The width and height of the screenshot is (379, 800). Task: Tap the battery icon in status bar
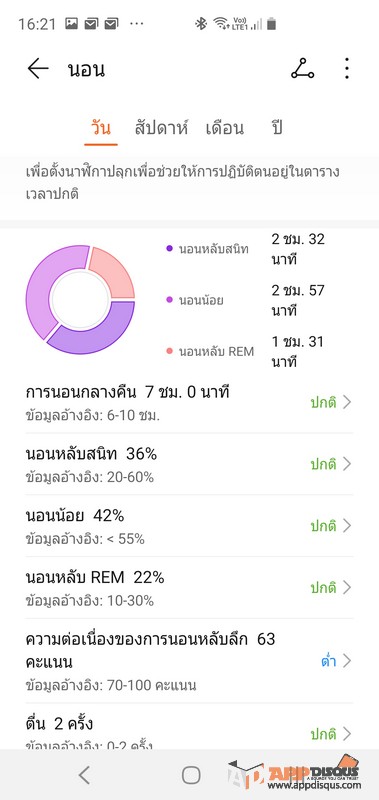click(x=271, y=23)
